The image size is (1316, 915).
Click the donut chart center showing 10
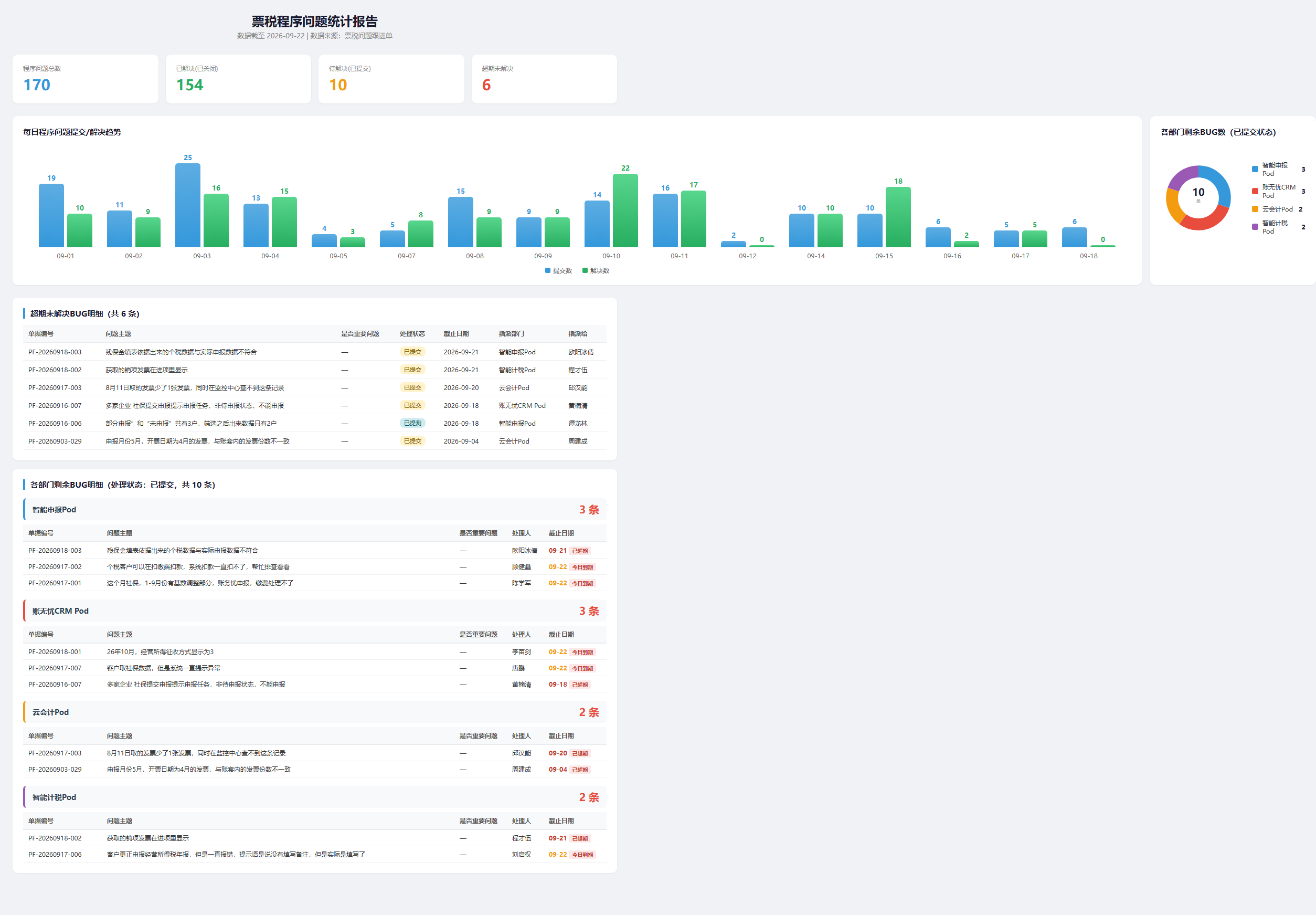click(x=1198, y=194)
